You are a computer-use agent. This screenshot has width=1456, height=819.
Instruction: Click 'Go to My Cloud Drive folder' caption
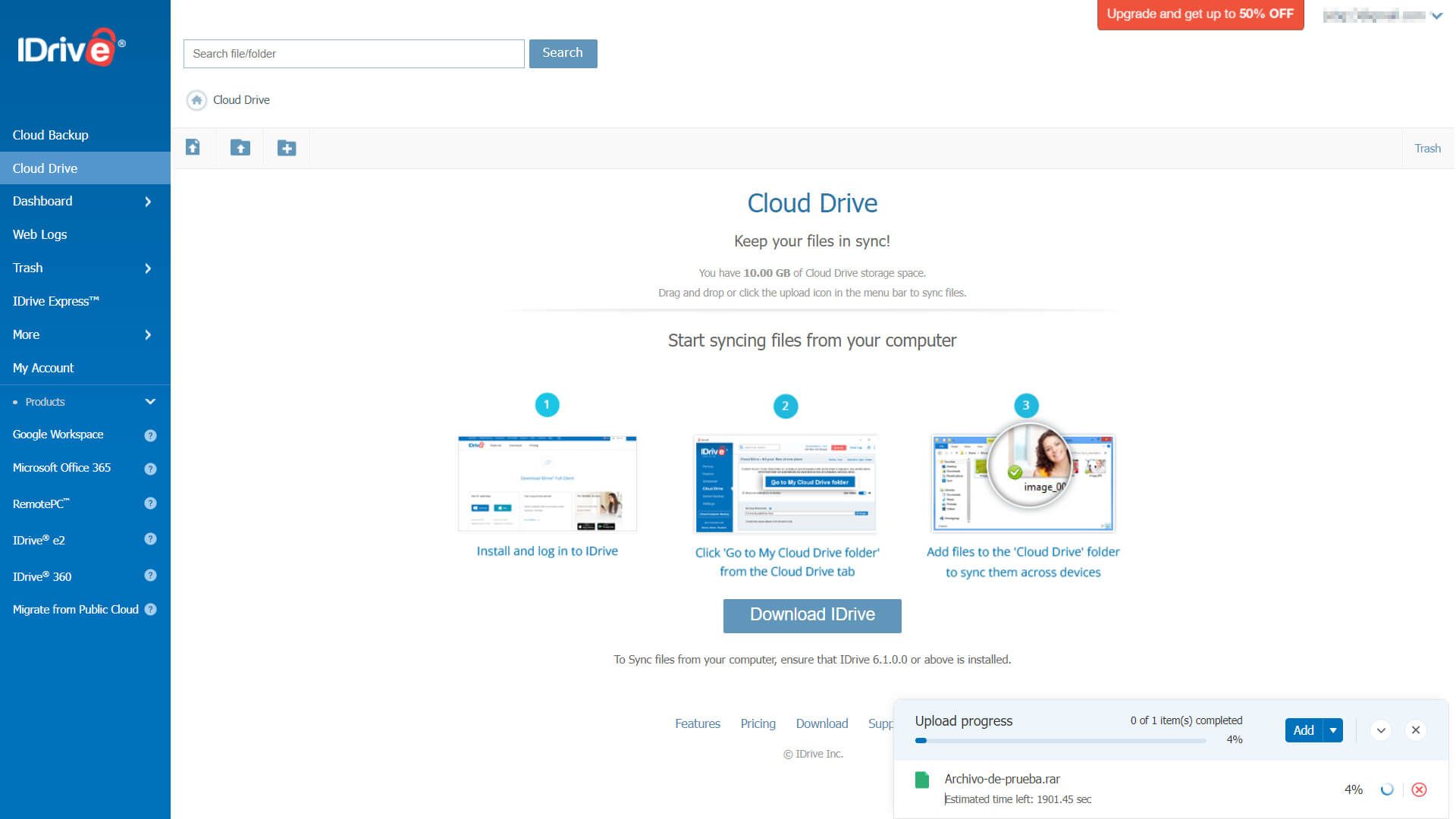(787, 562)
